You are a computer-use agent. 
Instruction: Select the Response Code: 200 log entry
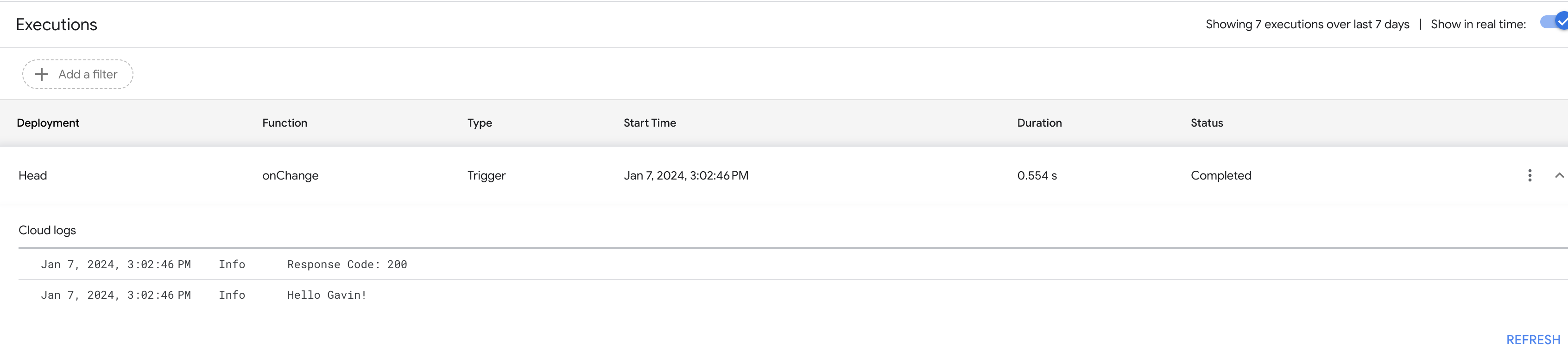pos(346,264)
